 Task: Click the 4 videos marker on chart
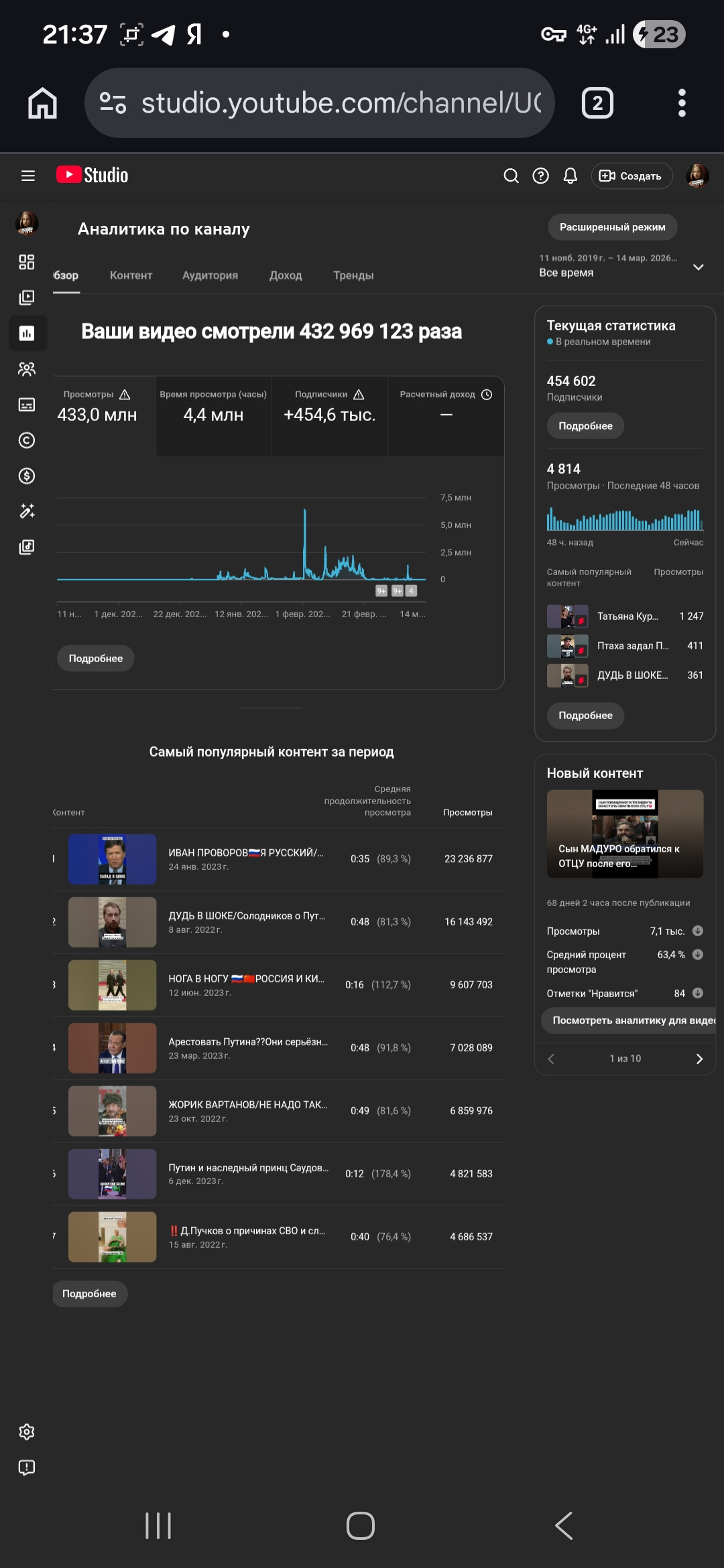point(411,591)
